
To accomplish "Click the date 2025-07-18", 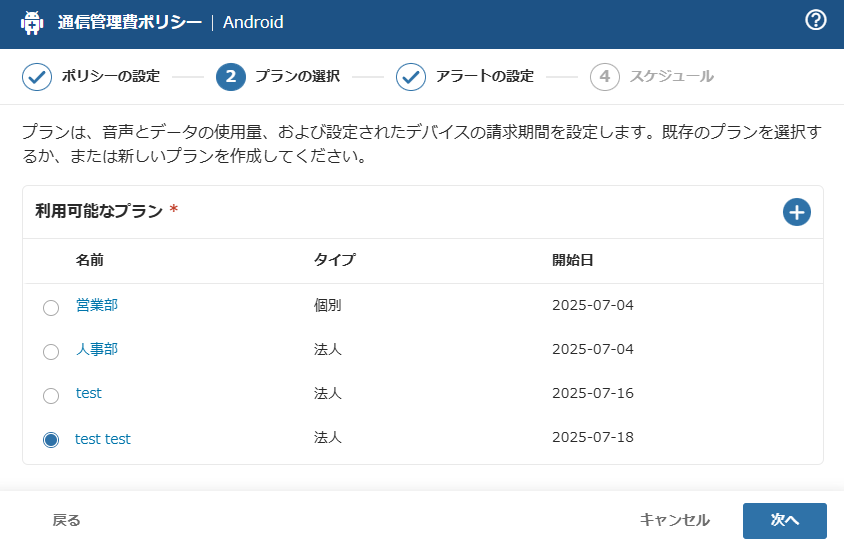I will coord(593,437).
